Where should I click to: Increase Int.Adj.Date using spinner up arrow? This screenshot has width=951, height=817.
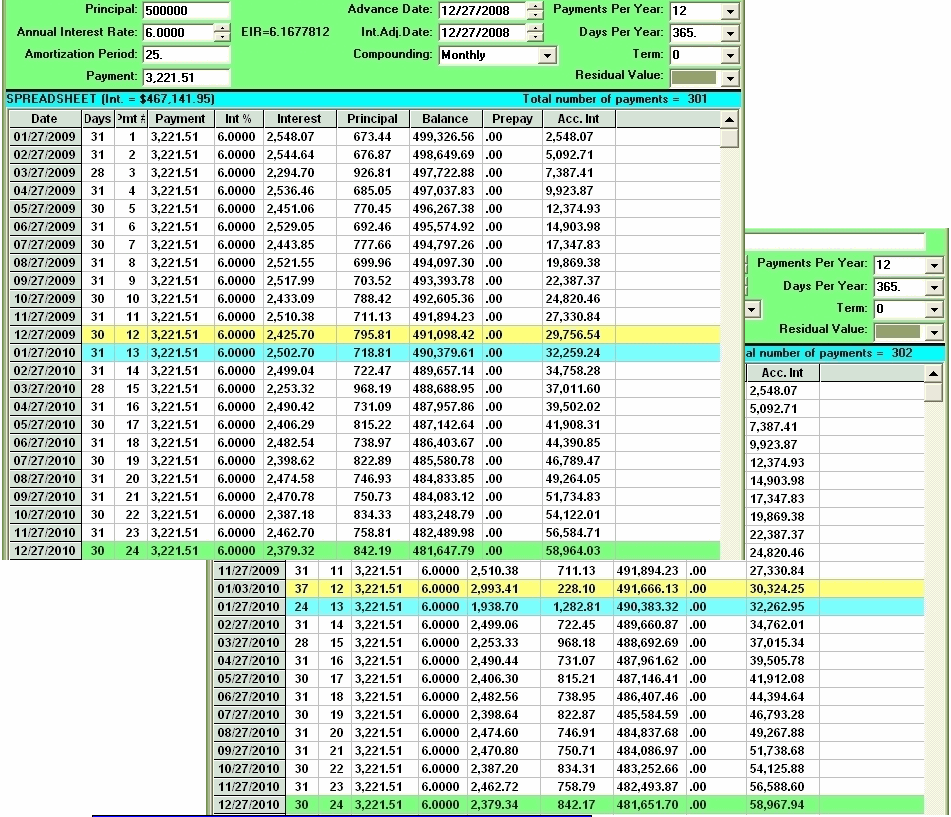point(535,28)
